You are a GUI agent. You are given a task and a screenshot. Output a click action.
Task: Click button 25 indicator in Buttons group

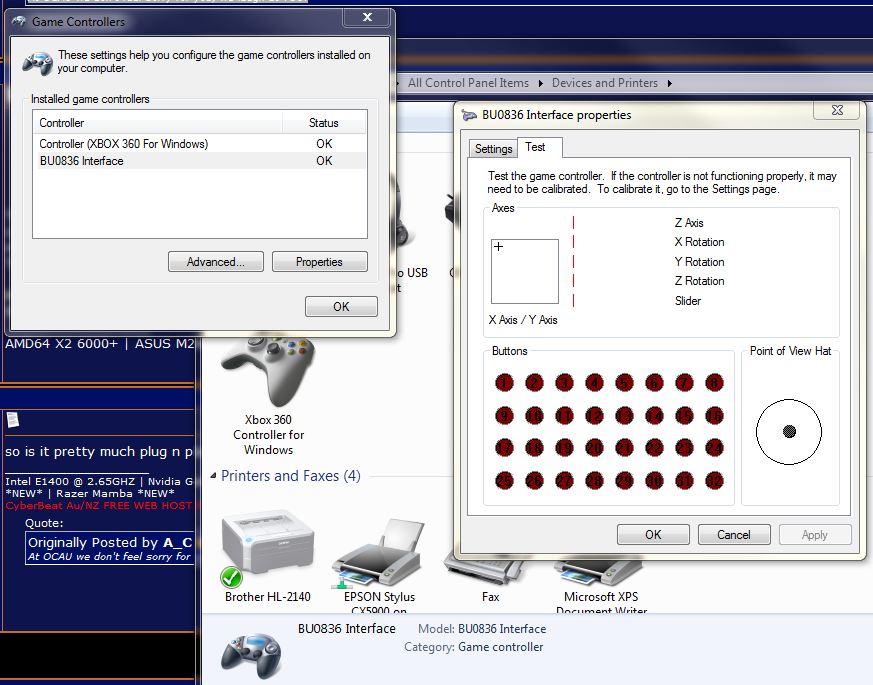point(504,481)
